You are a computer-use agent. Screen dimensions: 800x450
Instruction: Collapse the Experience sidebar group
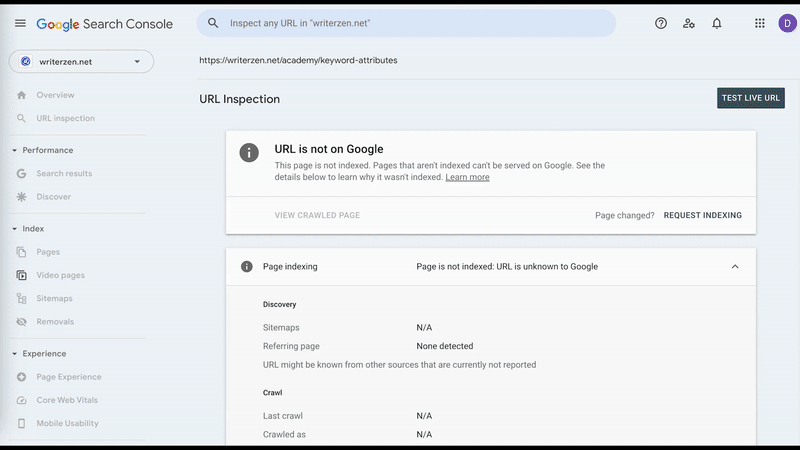[x=14, y=353]
